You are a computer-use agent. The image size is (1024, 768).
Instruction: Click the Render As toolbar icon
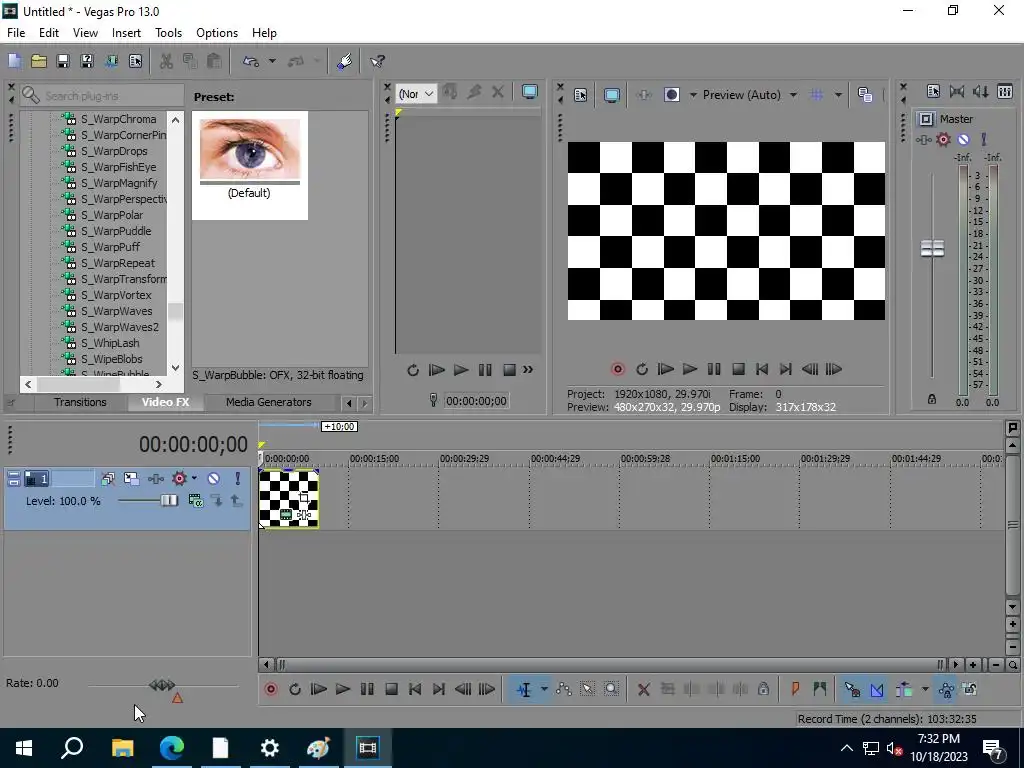111,61
